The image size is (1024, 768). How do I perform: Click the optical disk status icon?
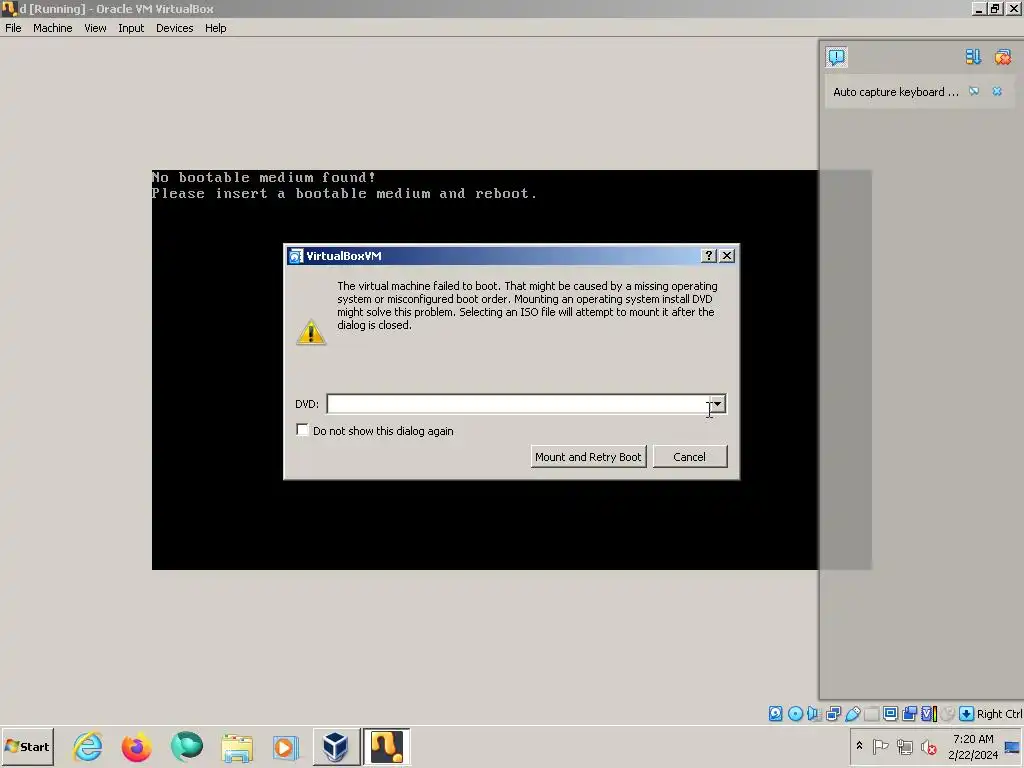click(795, 714)
